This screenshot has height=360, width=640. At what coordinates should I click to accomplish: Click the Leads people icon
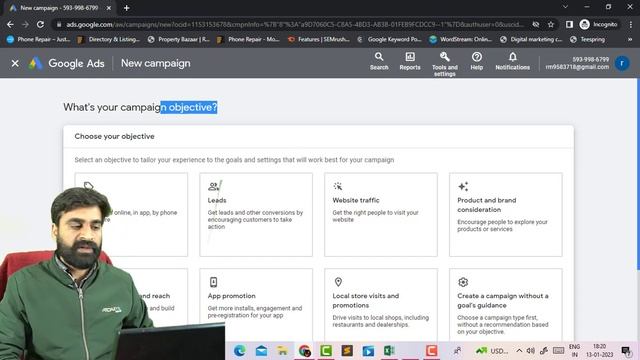click(213, 187)
